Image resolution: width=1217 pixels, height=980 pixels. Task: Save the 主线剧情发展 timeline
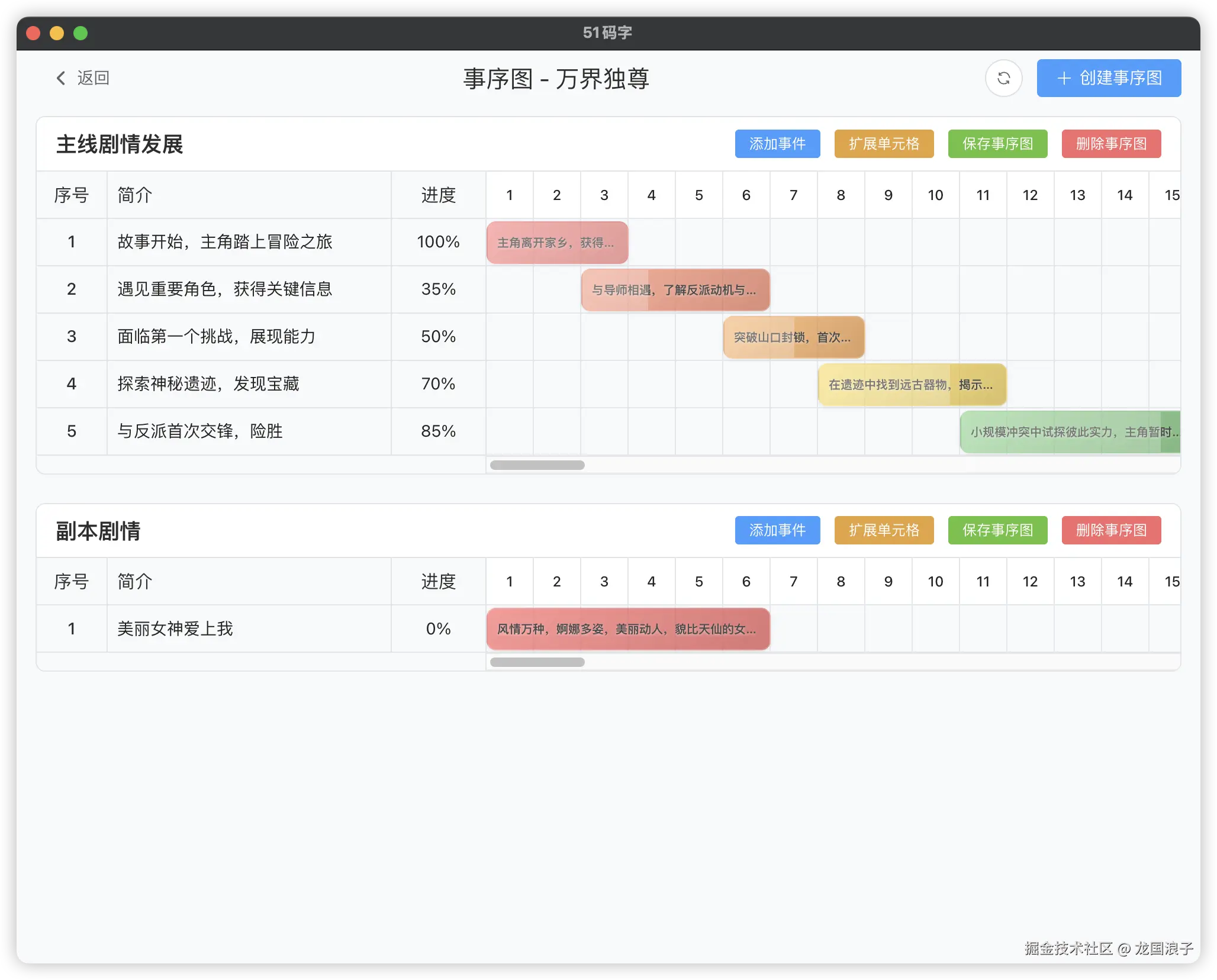pyautogui.click(x=997, y=144)
